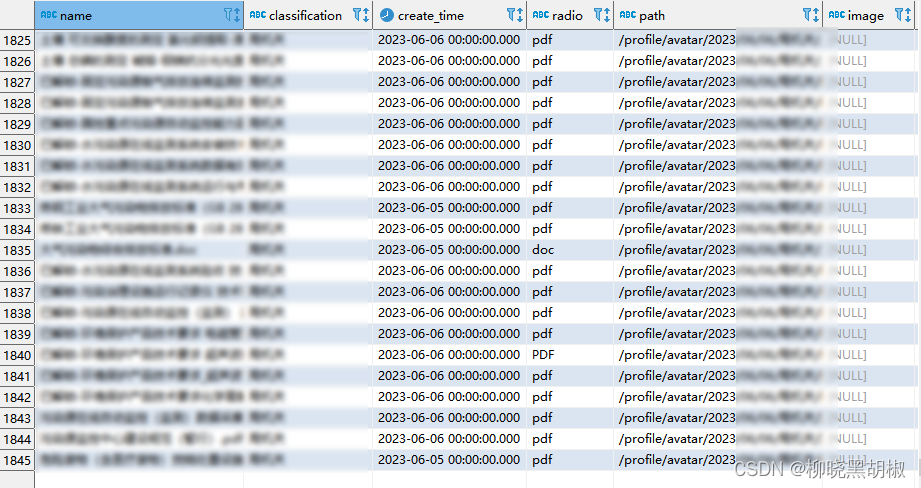
Task: Select row header 1836
Action: tap(17, 271)
